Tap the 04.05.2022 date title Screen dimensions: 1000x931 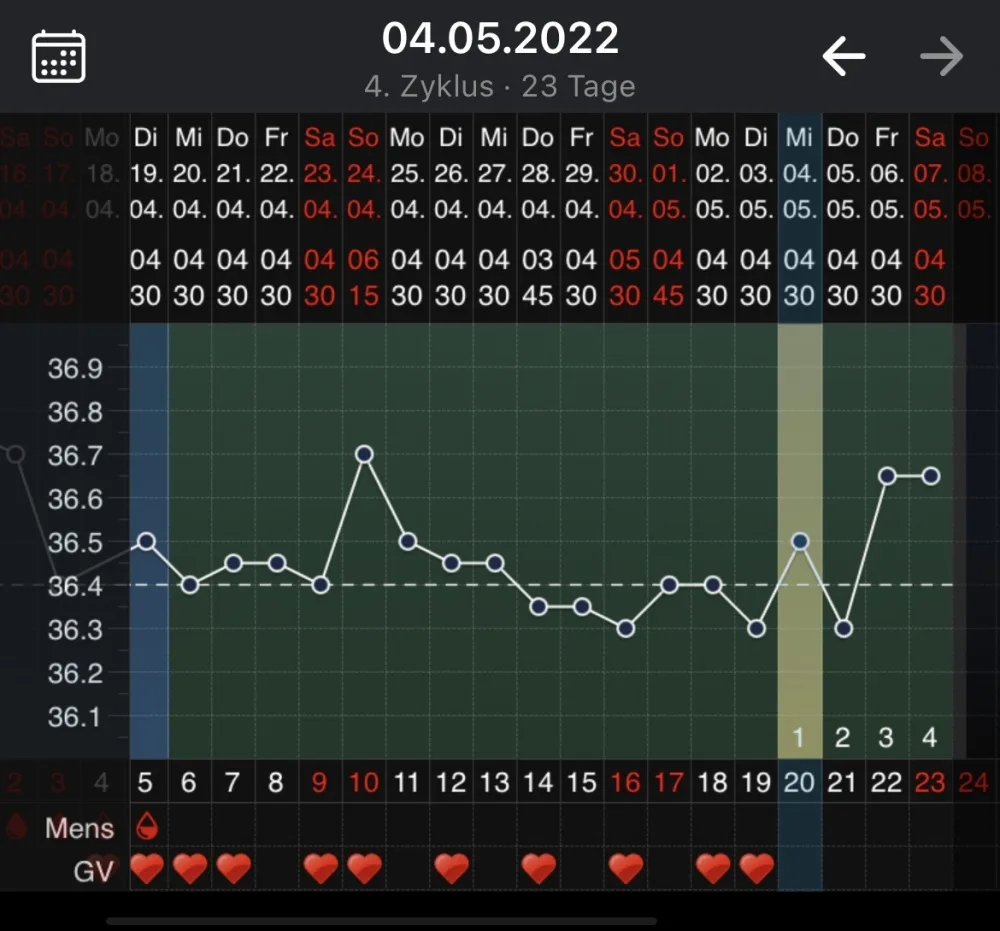[501, 38]
